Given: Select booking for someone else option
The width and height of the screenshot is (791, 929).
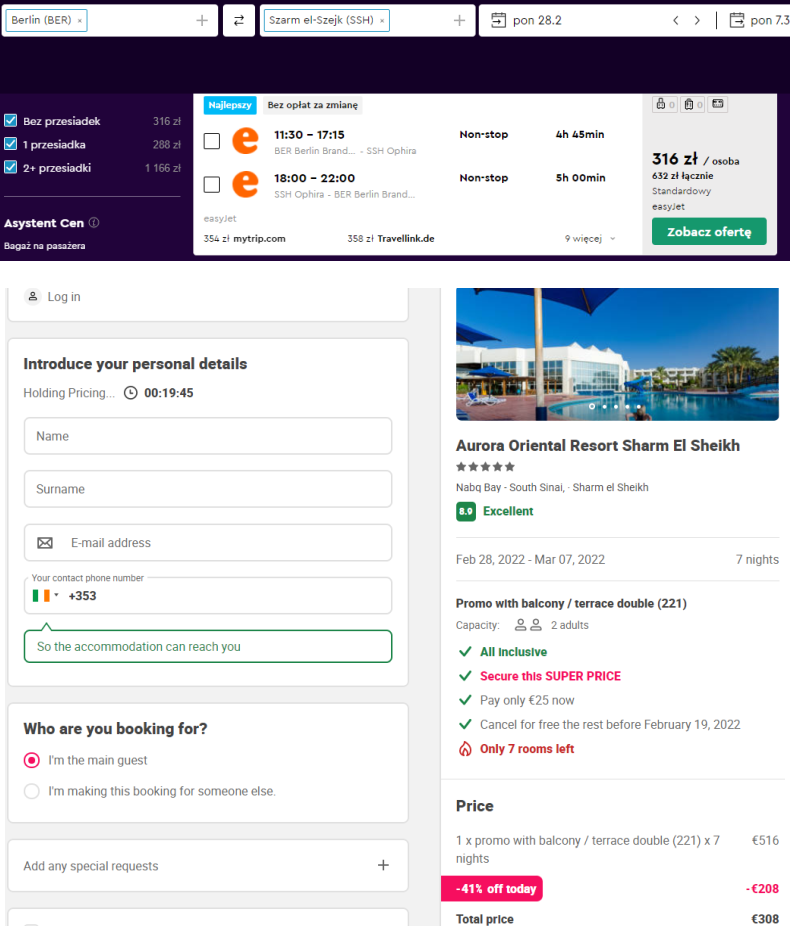Looking at the screenshot, I should point(32,791).
